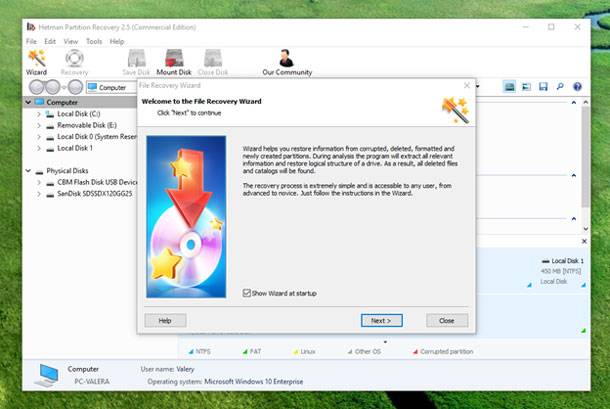The height and width of the screenshot is (409, 610).
Task: Open search with the magnifier icon
Action: tap(560, 87)
